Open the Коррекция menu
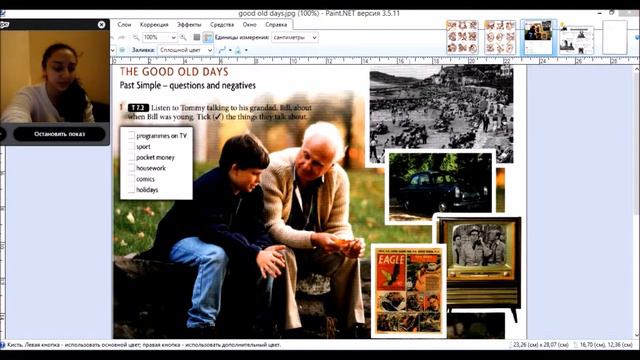 pos(154,25)
